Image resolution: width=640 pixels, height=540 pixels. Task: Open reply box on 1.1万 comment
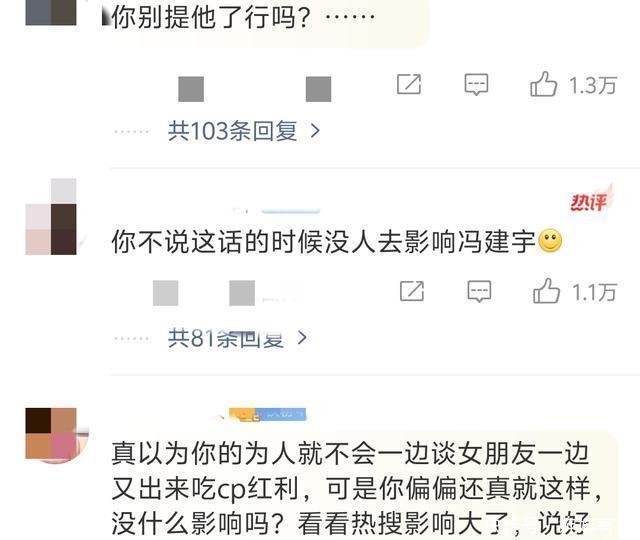[479, 291]
